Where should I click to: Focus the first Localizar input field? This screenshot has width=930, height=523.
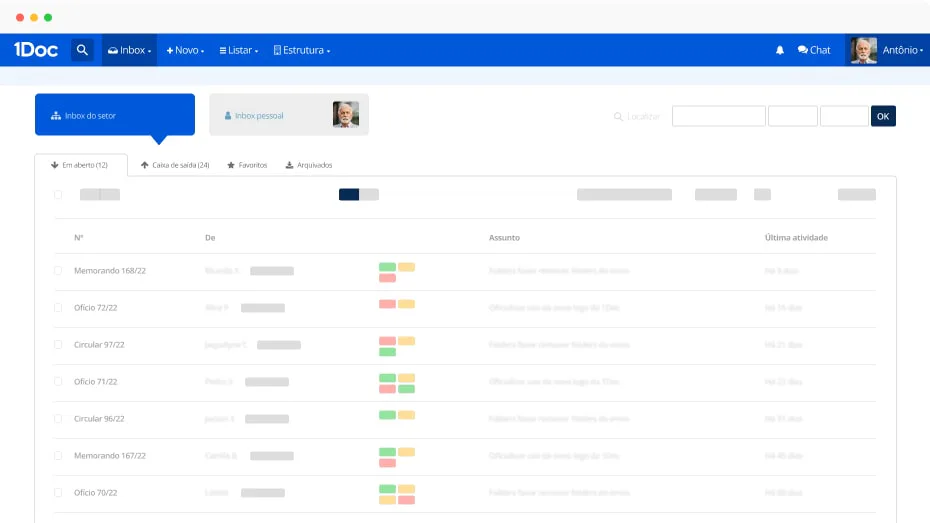[718, 116]
